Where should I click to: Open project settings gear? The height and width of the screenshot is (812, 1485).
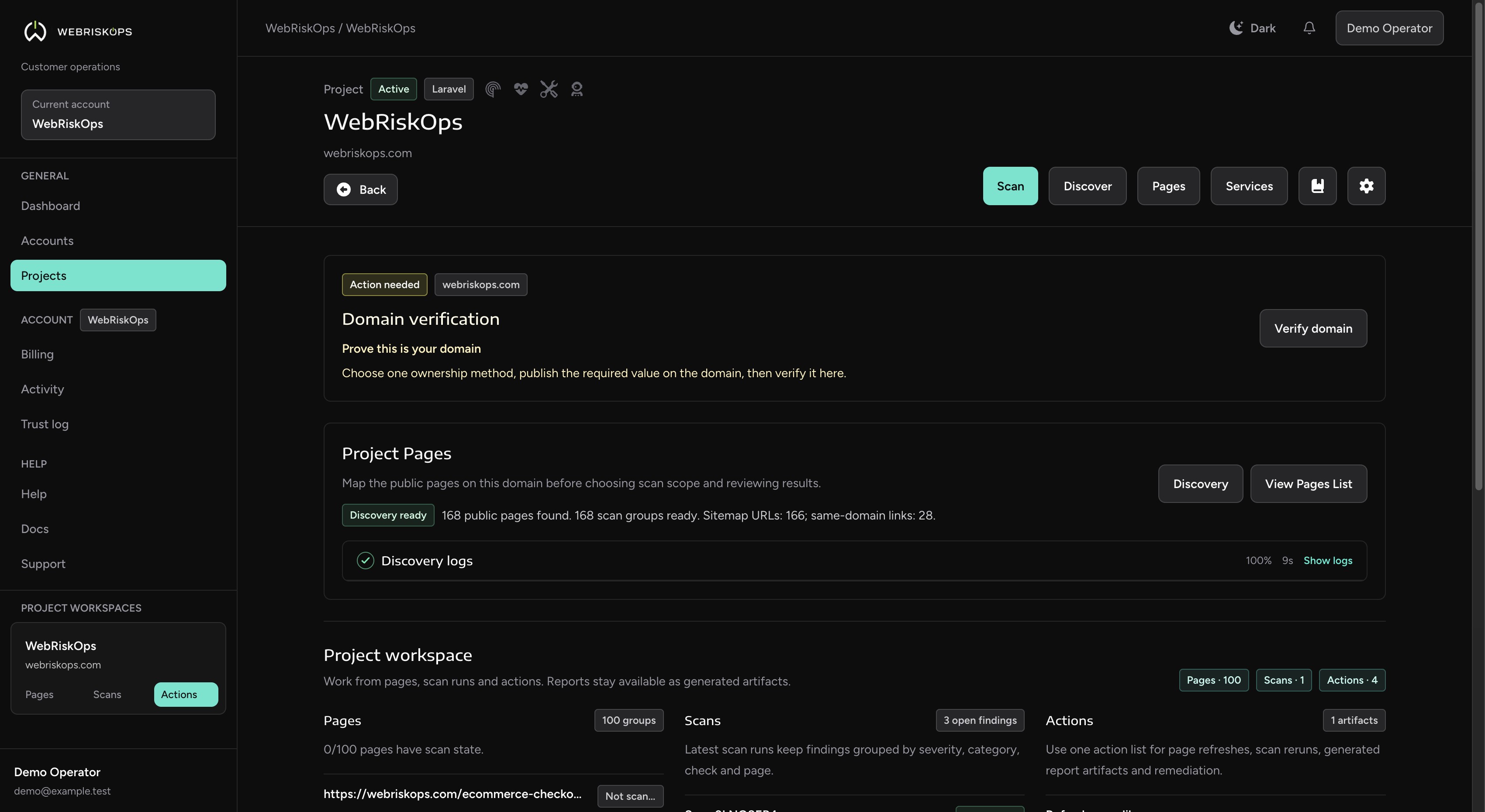coord(1366,186)
